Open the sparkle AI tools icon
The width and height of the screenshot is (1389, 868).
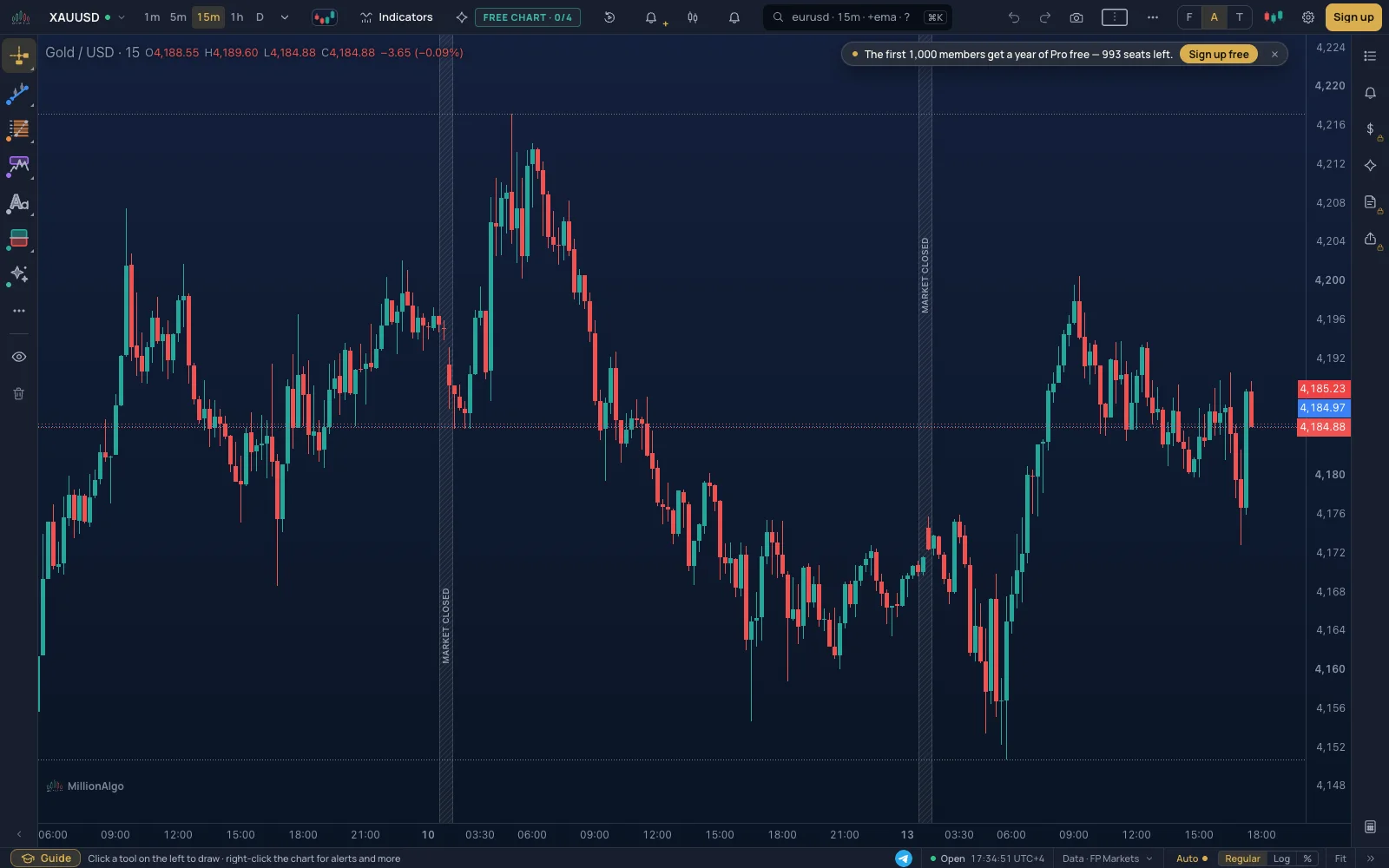(x=18, y=275)
